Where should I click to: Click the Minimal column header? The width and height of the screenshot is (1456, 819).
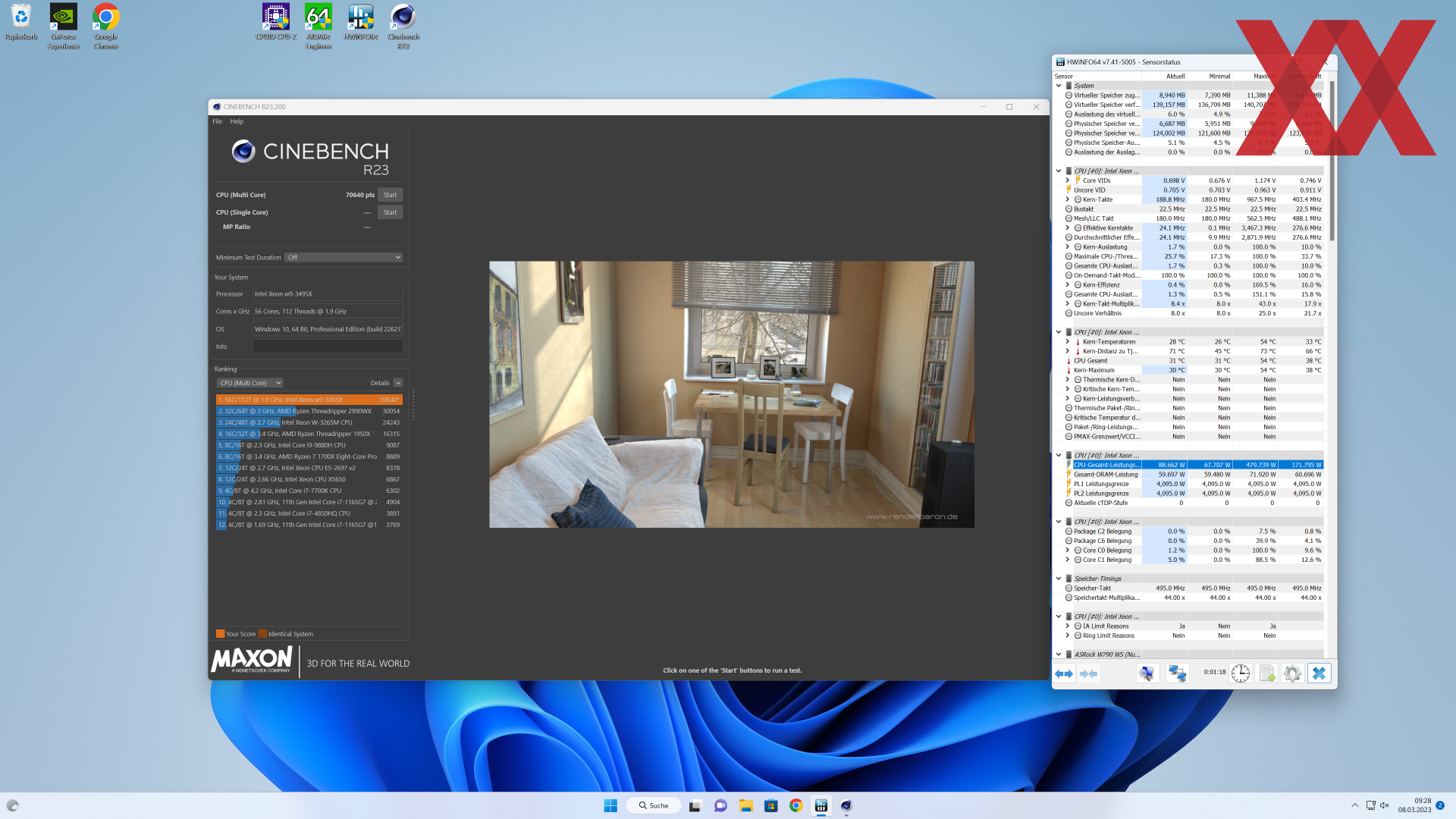point(1210,77)
